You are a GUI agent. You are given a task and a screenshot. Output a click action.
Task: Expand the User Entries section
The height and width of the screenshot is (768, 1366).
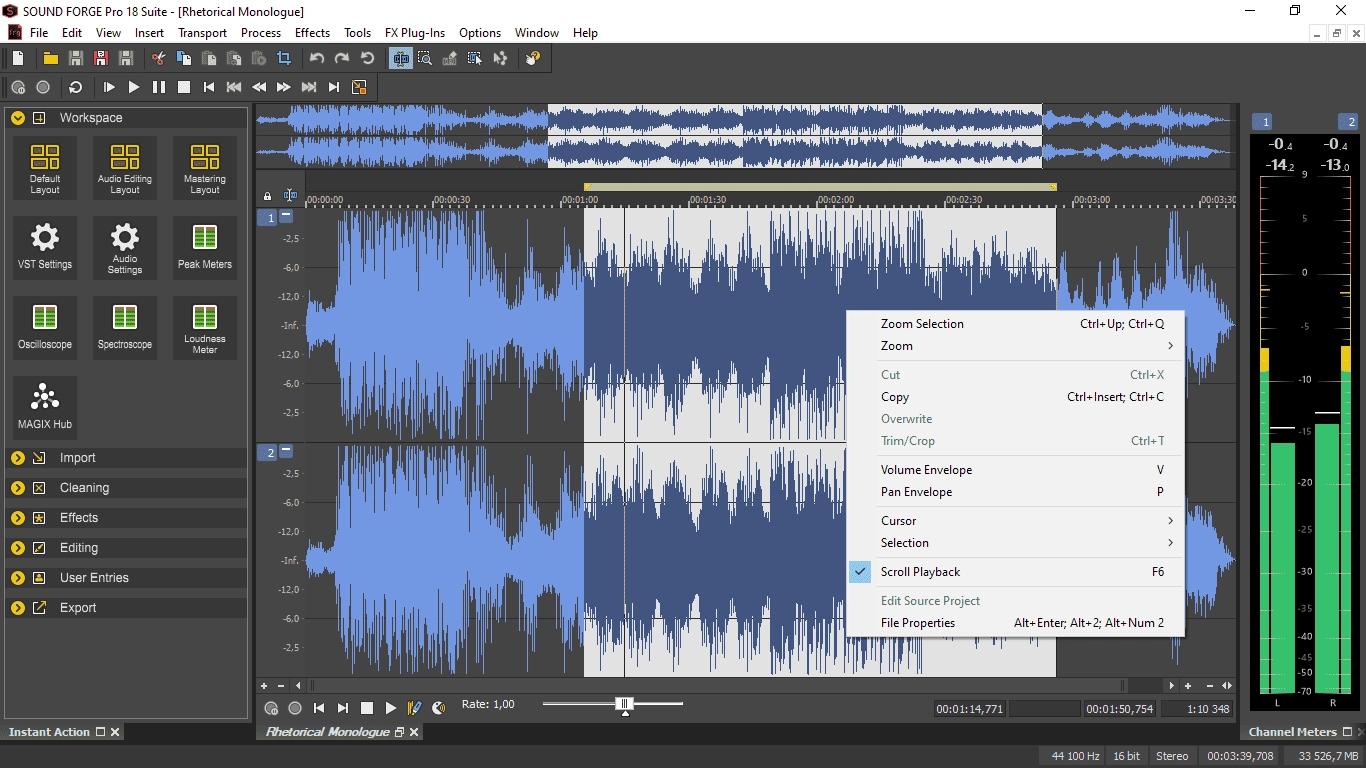point(17,578)
